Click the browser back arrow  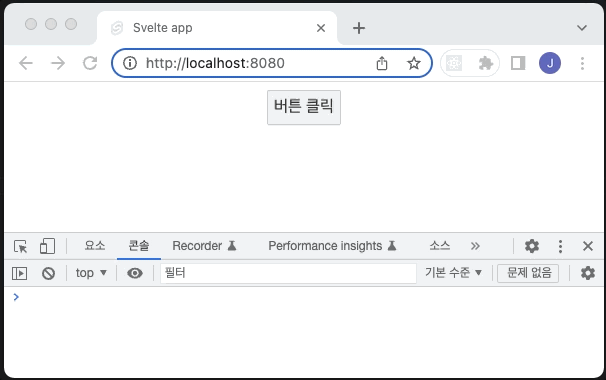(x=26, y=63)
